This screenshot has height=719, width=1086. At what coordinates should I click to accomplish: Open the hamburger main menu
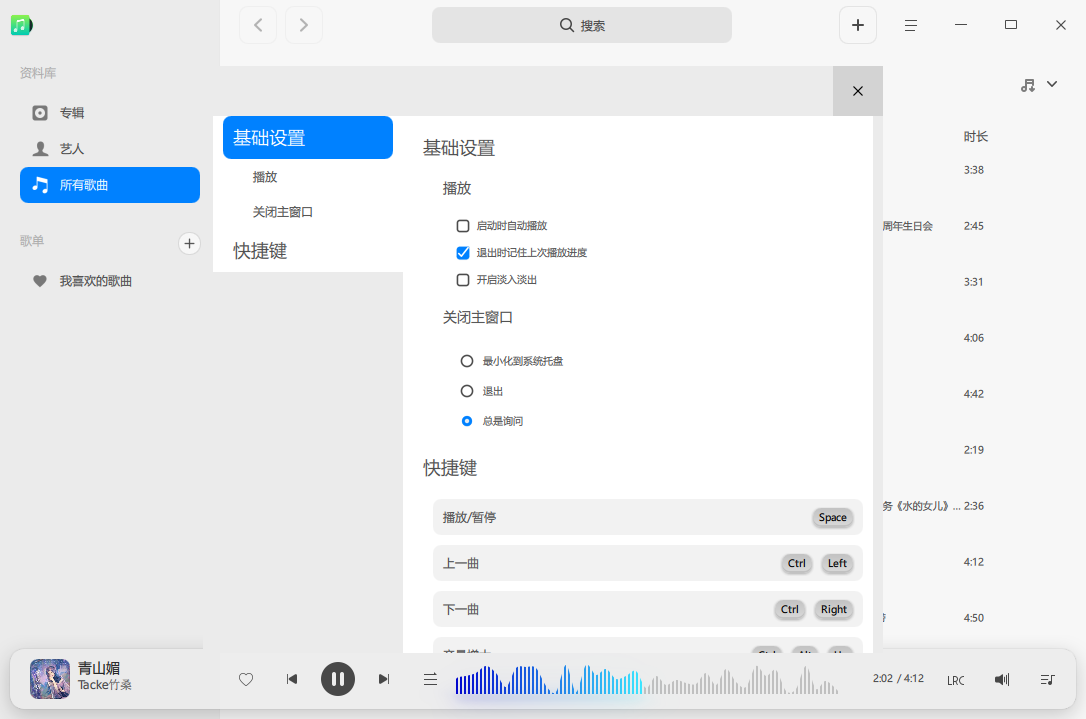[911, 25]
